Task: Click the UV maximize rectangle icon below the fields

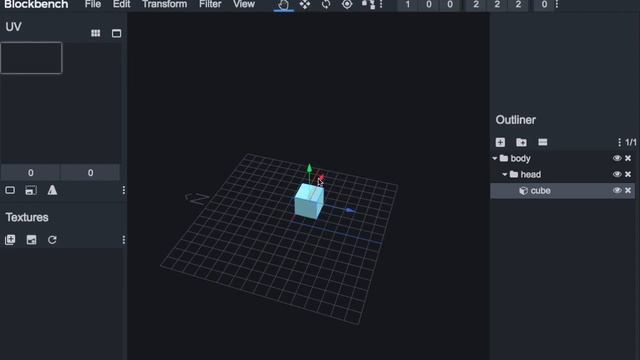Action: (10, 190)
